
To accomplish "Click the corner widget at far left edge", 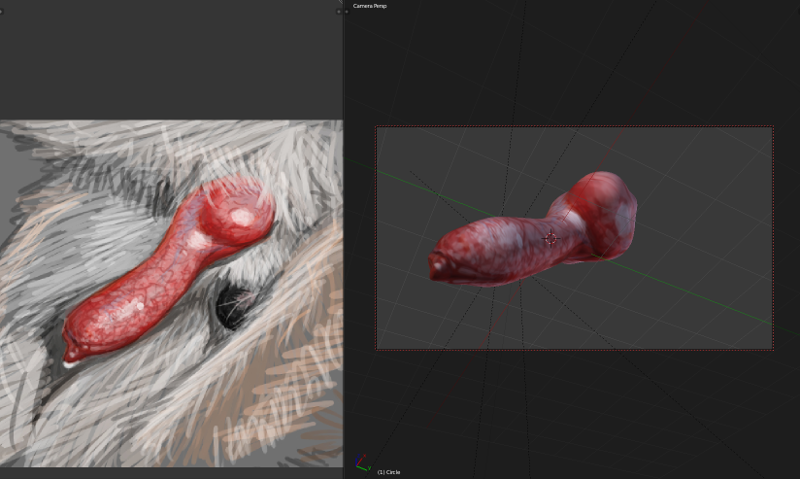I will pyautogui.click(x=2, y=11).
